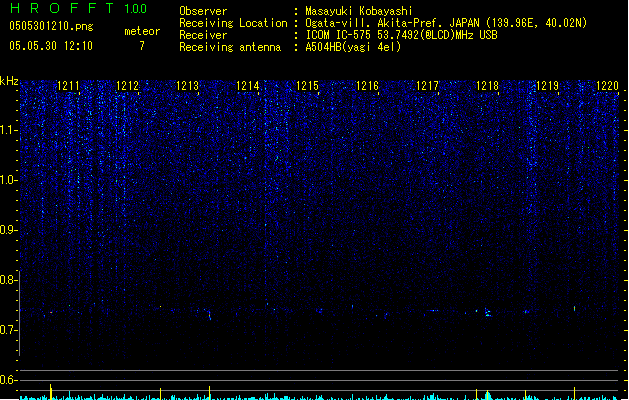Click the HROFFT 1.0.0 title text
Viewport: 629px width, 400px height.
pyautogui.click(x=79, y=8)
